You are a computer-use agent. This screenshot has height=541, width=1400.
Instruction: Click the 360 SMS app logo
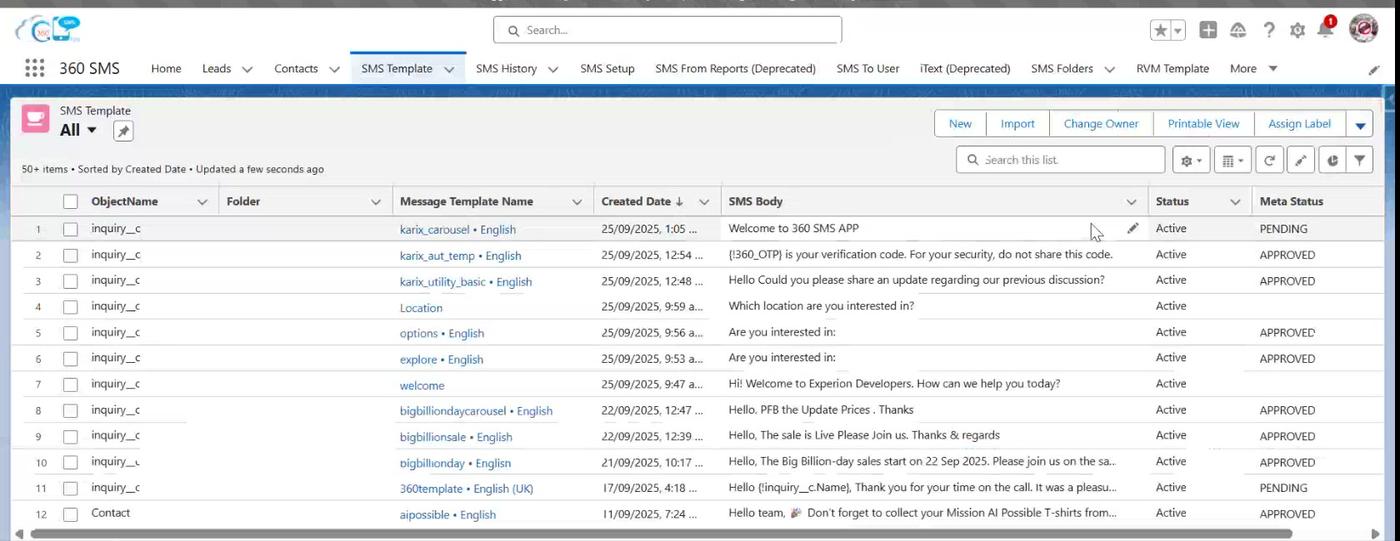pos(47,28)
